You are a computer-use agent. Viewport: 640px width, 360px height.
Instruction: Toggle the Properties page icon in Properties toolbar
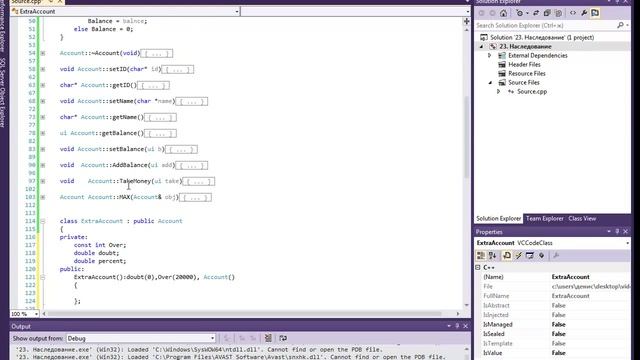[507, 256]
